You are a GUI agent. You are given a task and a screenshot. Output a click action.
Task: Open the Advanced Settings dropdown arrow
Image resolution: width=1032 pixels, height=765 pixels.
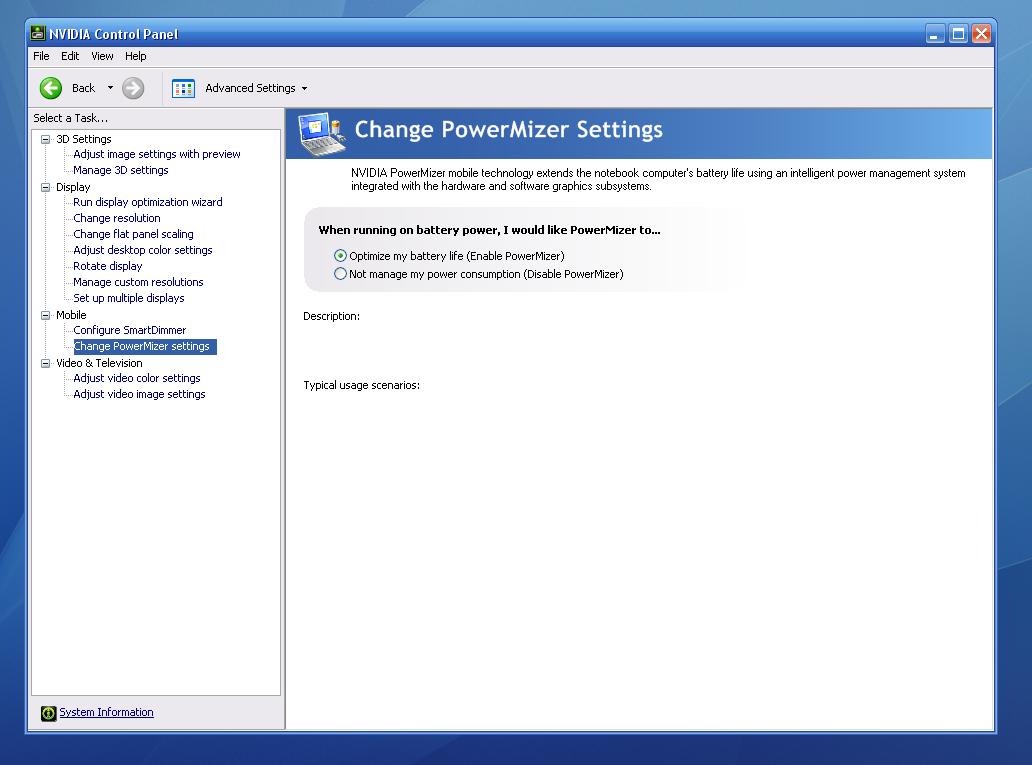(x=304, y=88)
